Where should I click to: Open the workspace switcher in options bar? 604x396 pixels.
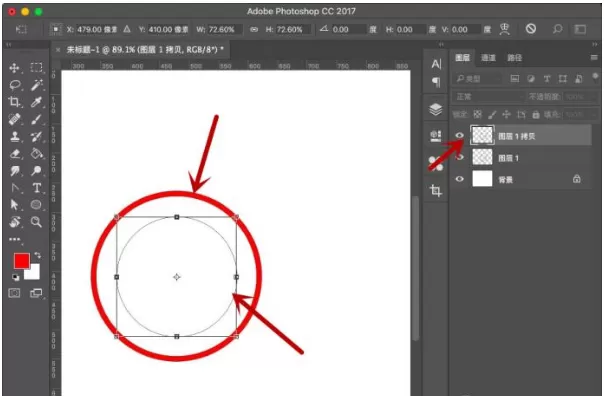[x=580, y=29]
